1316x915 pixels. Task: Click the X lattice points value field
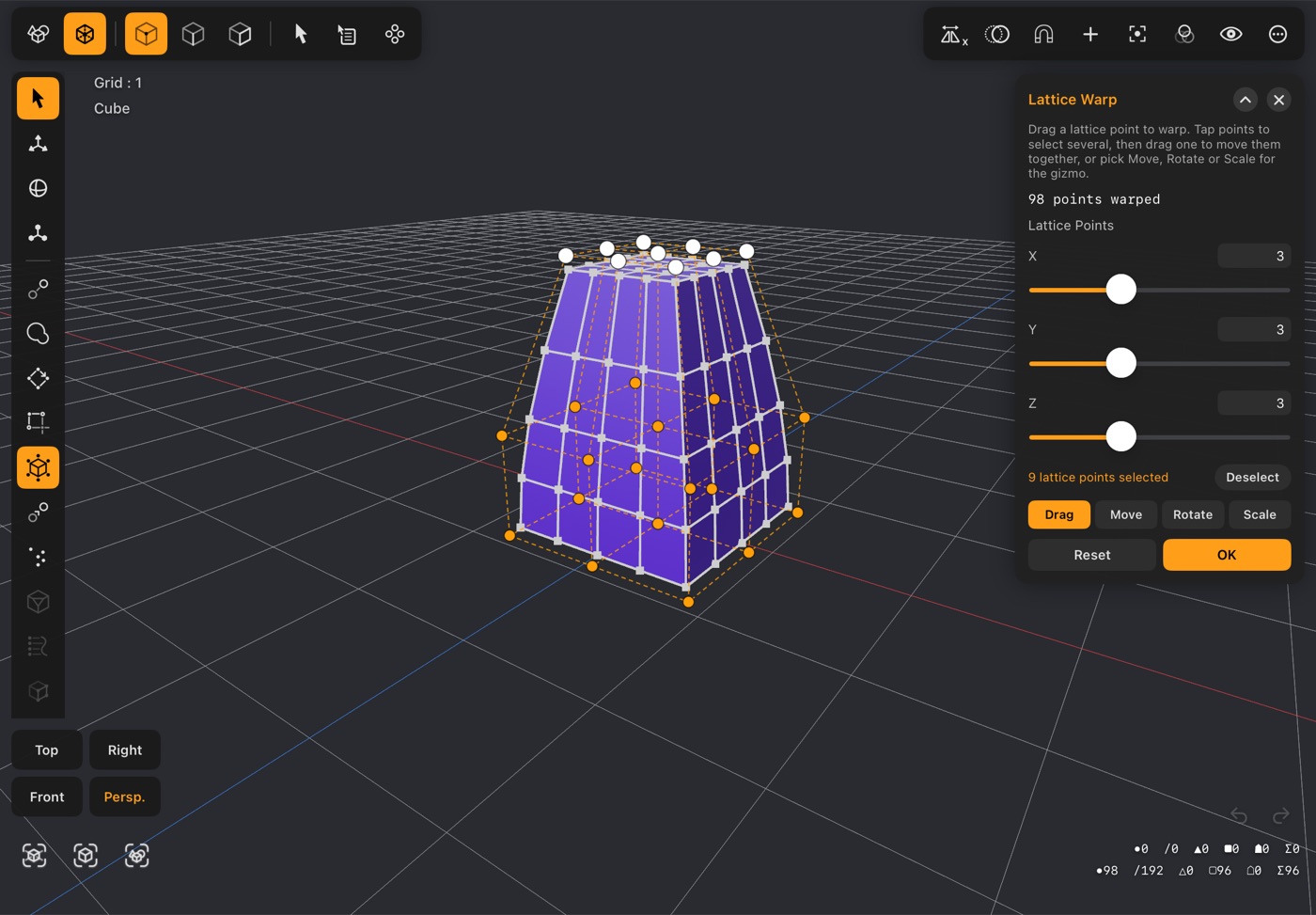[1254, 256]
